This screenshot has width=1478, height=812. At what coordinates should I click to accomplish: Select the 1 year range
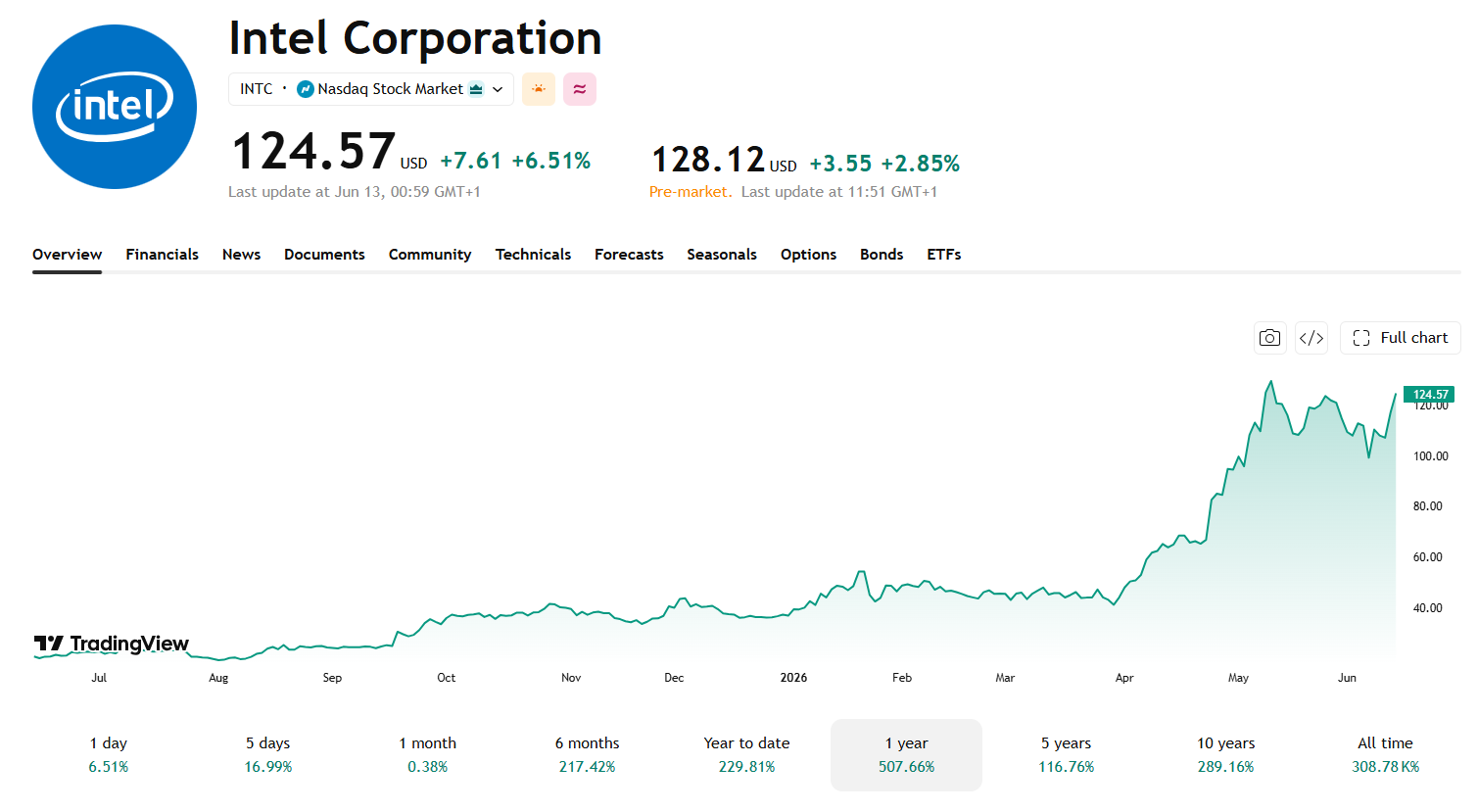click(x=907, y=755)
